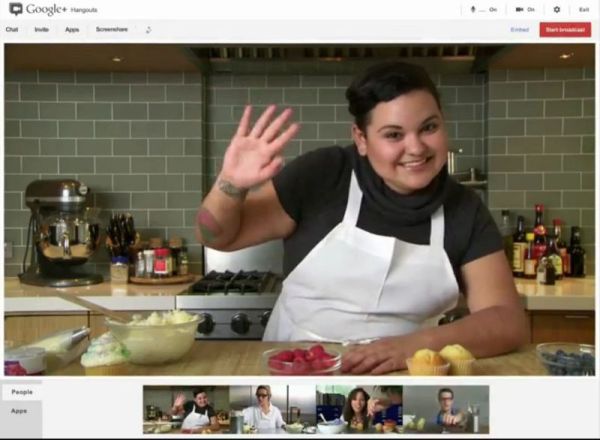Select the People tab at bottom left
The height and width of the screenshot is (440, 600).
pyautogui.click(x=21, y=393)
